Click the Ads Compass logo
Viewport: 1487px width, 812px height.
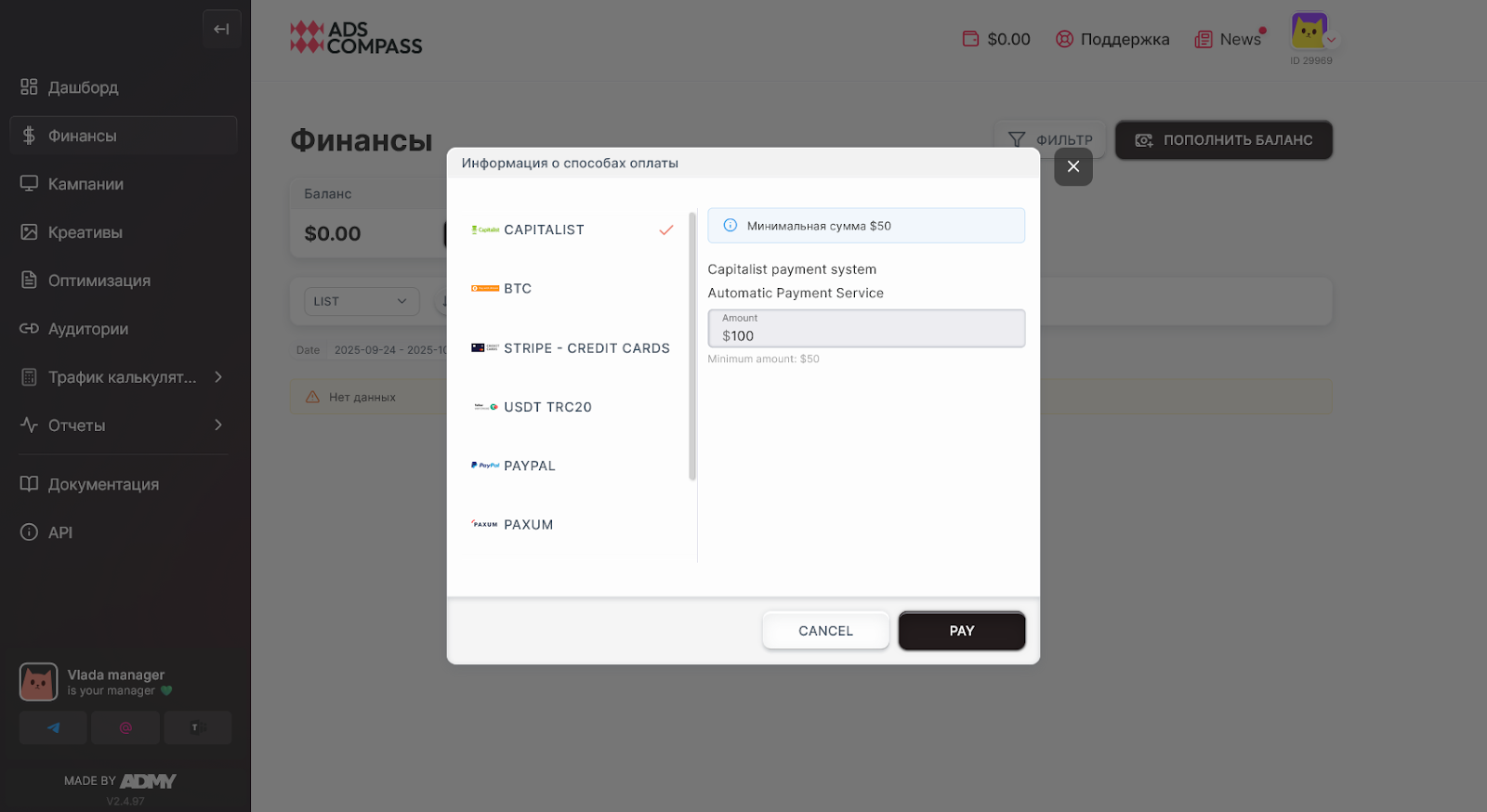click(x=356, y=37)
